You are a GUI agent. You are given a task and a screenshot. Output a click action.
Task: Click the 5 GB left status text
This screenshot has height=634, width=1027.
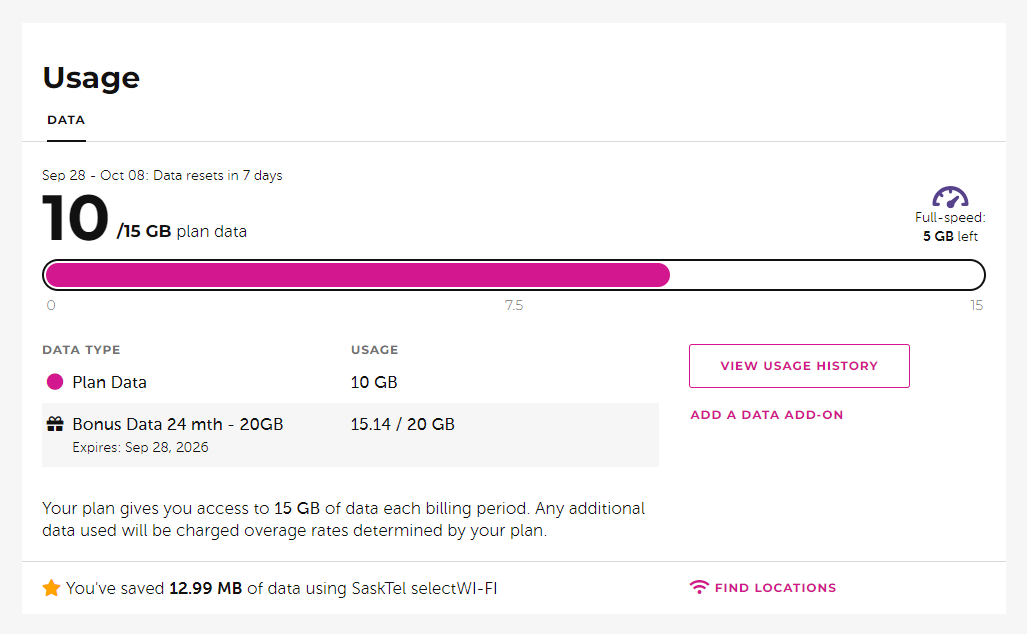pos(950,236)
